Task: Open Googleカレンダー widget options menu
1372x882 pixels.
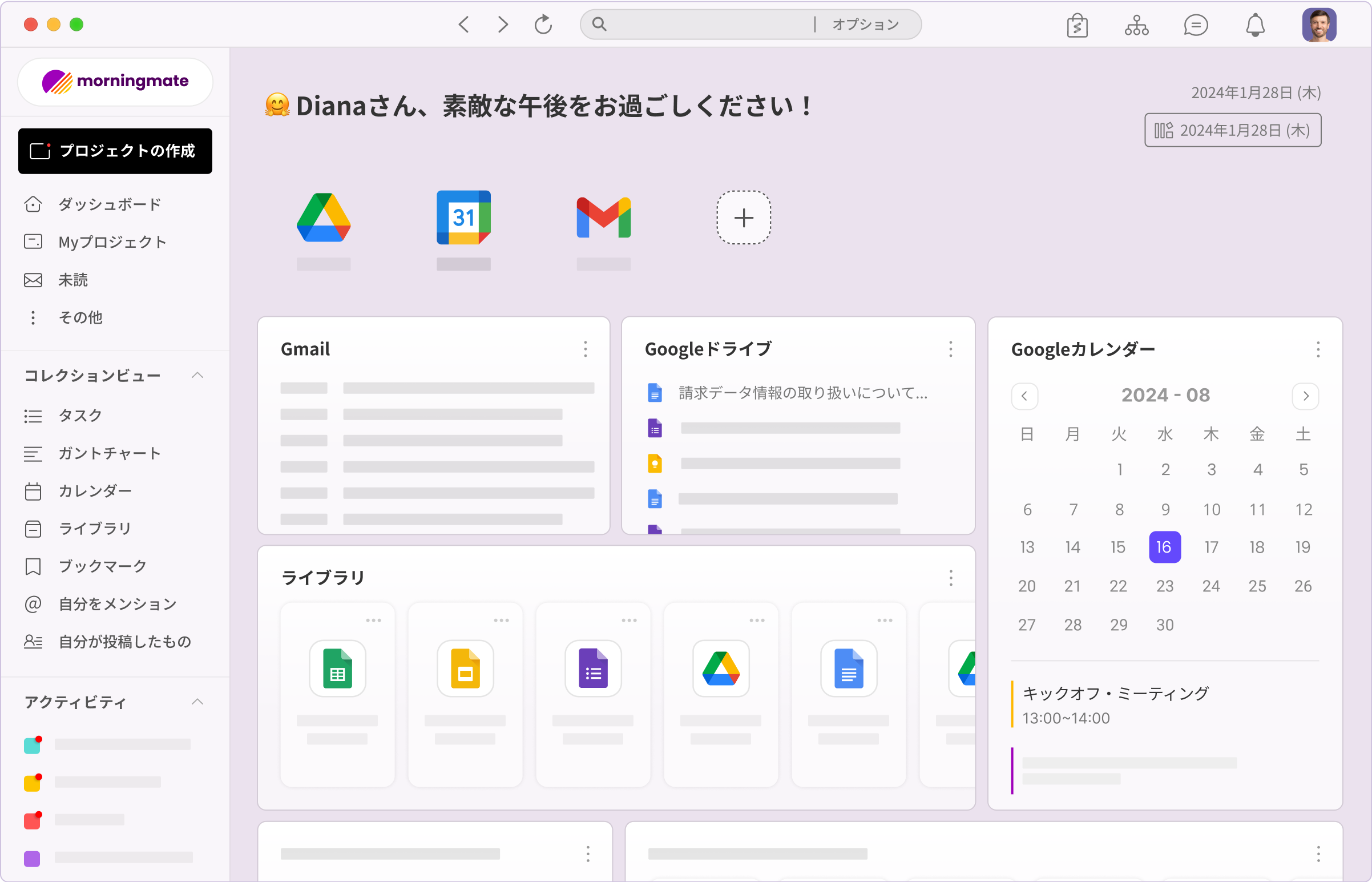Action: [x=1318, y=349]
